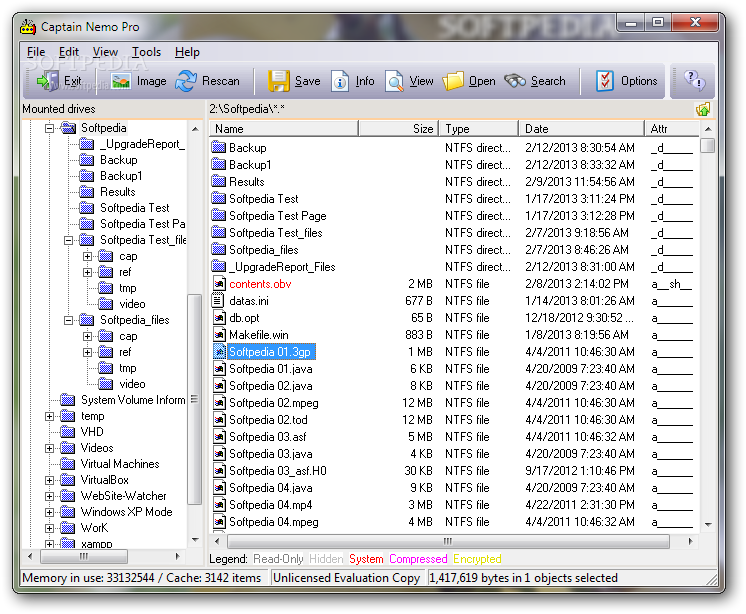Click the View magnifier icon

[x=394, y=81]
